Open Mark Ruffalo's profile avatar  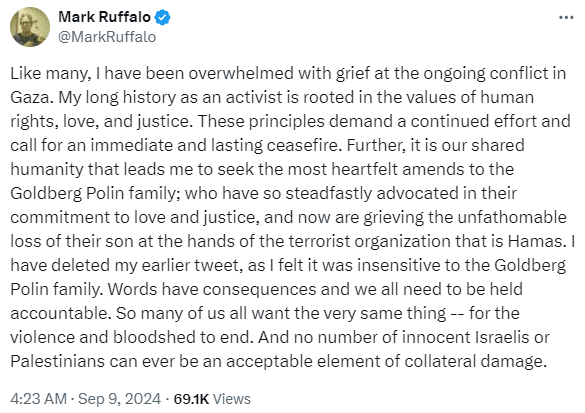[x=30, y=27]
